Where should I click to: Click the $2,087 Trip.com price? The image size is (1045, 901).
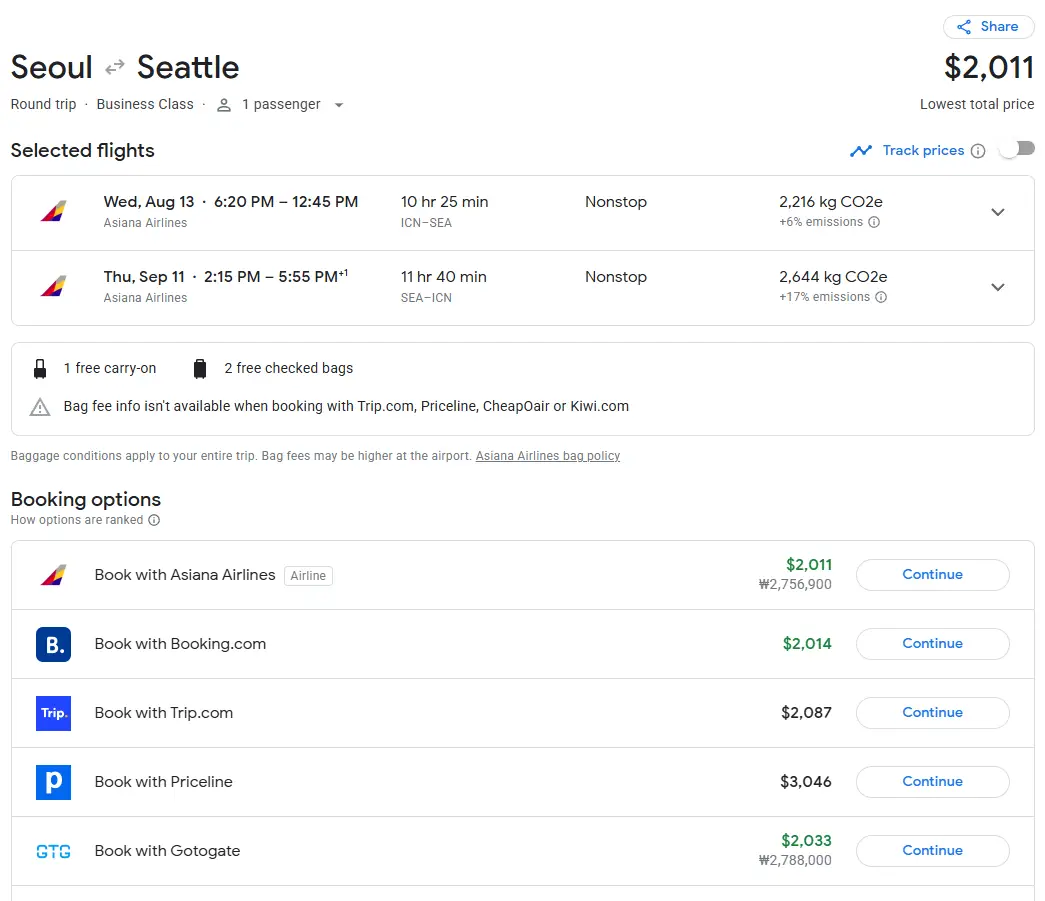click(806, 713)
